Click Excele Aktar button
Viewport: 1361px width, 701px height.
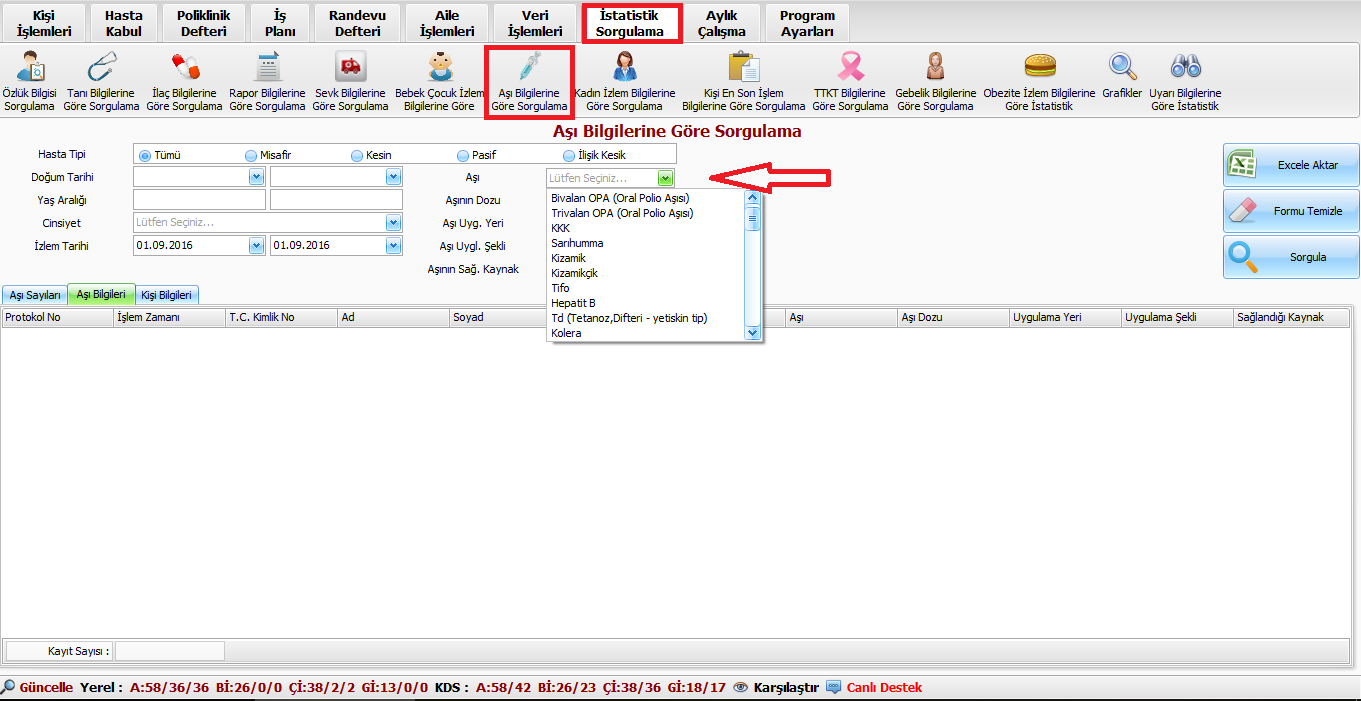click(1291, 165)
